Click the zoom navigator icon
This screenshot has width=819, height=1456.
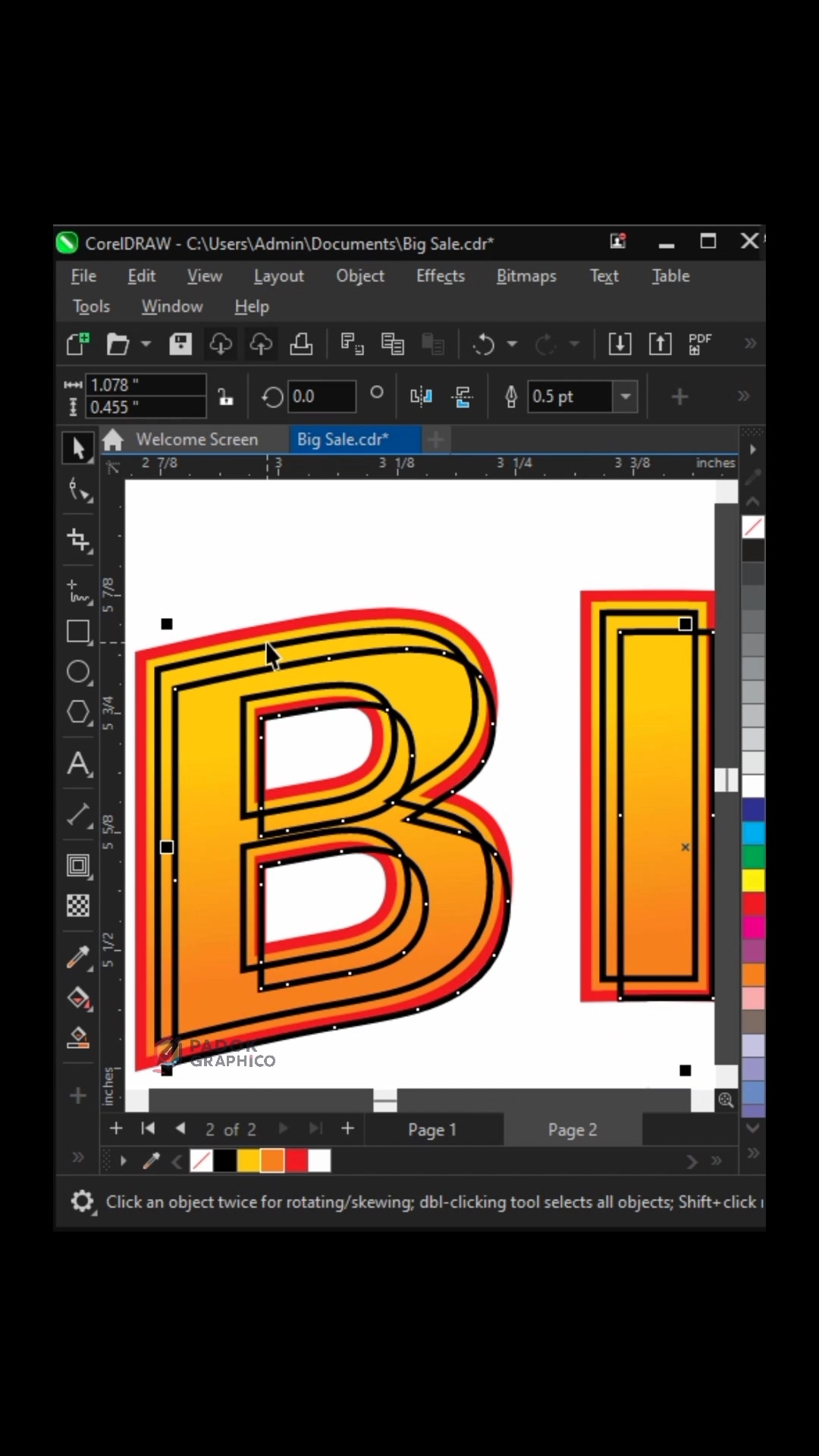pos(726,1100)
